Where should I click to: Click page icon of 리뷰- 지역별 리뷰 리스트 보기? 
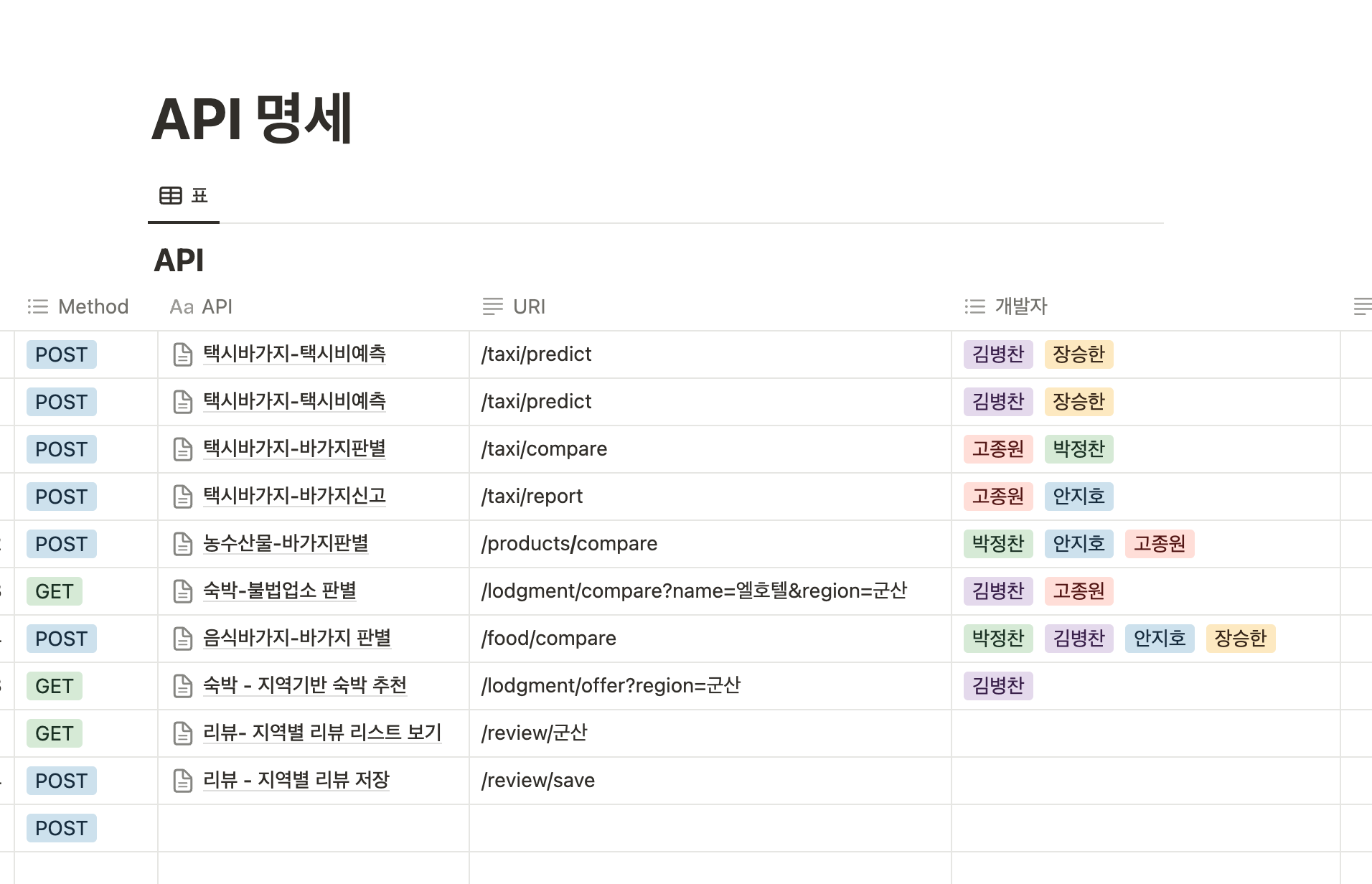tap(183, 733)
